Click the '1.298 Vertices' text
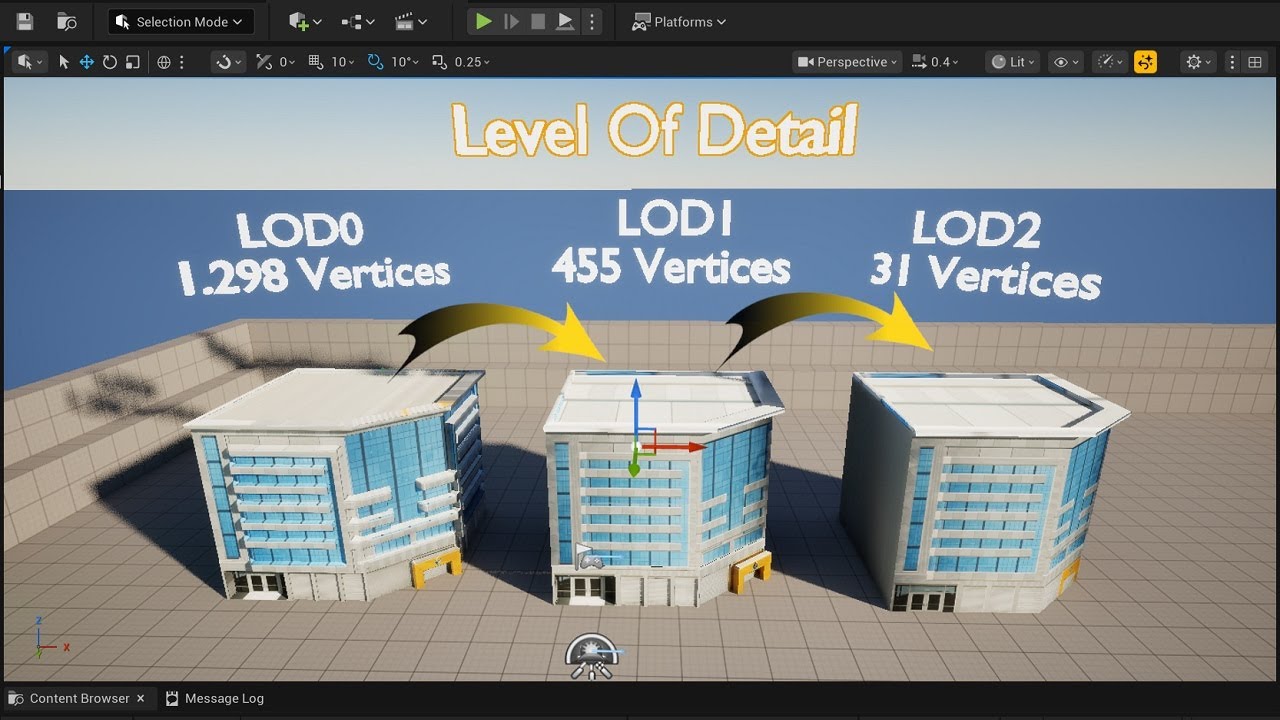 point(313,275)
